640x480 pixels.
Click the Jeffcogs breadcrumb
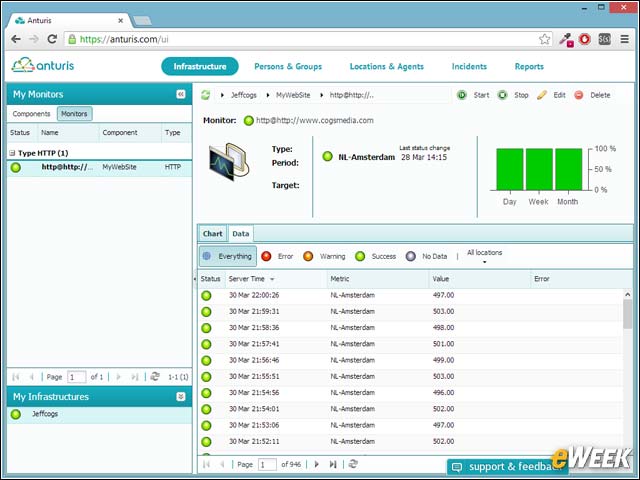244,95
